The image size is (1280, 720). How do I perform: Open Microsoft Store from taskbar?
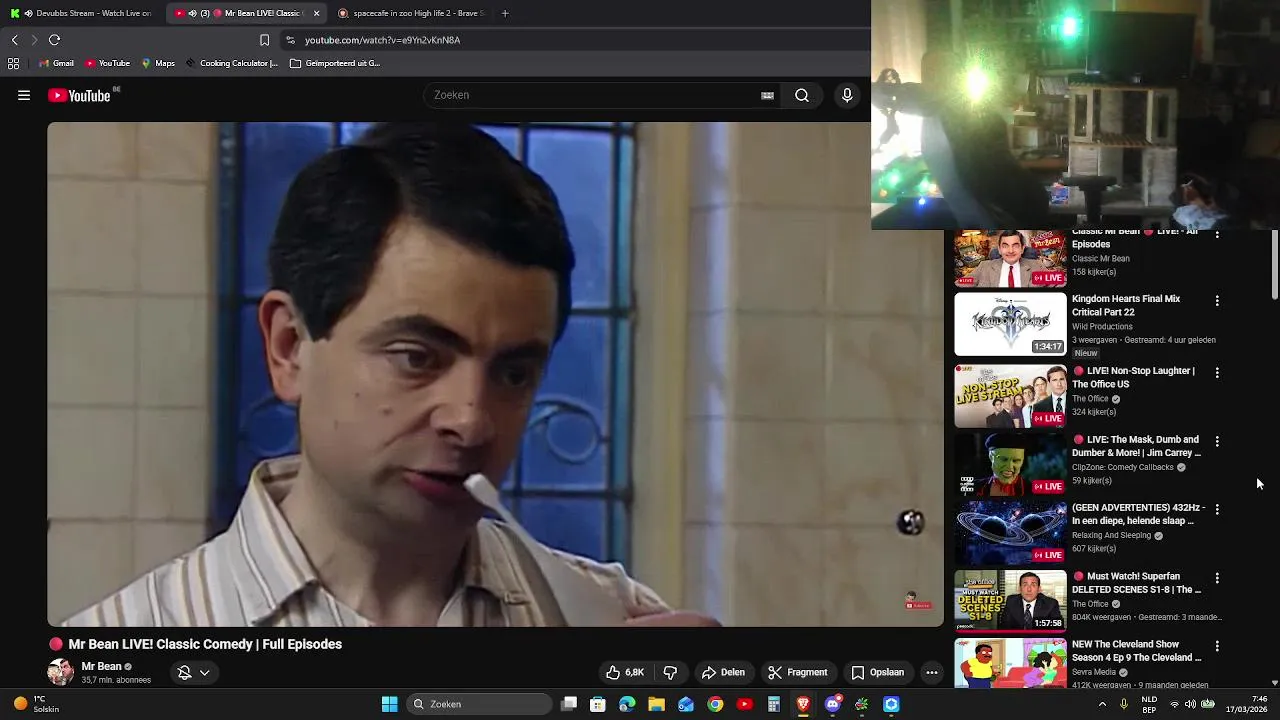tap(598, 704)
